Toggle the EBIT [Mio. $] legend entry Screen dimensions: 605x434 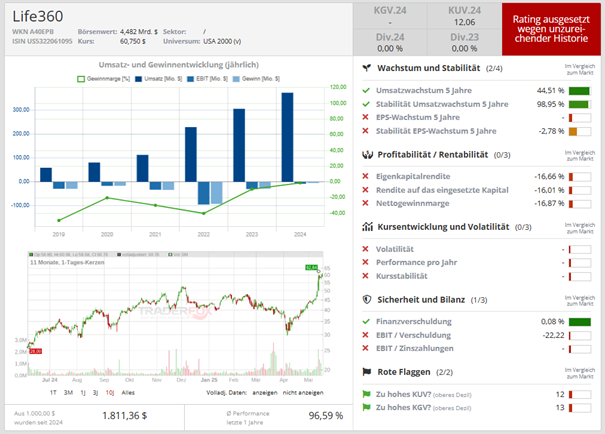pos(207,79)
